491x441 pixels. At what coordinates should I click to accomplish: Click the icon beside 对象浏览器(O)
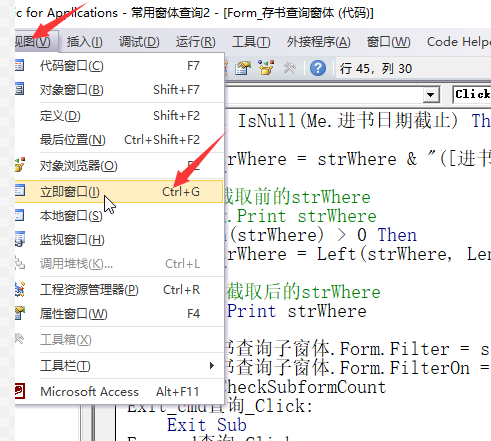click(20, 165)
